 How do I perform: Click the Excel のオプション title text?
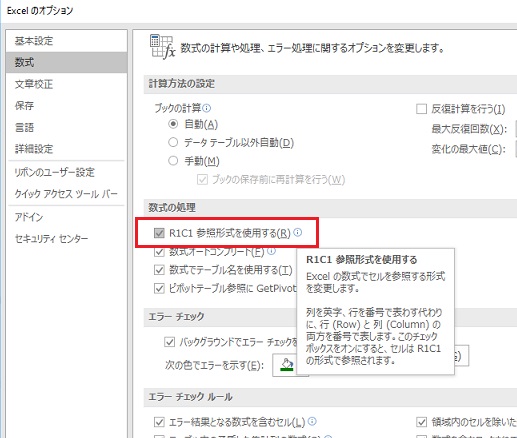tap(40, 11)
